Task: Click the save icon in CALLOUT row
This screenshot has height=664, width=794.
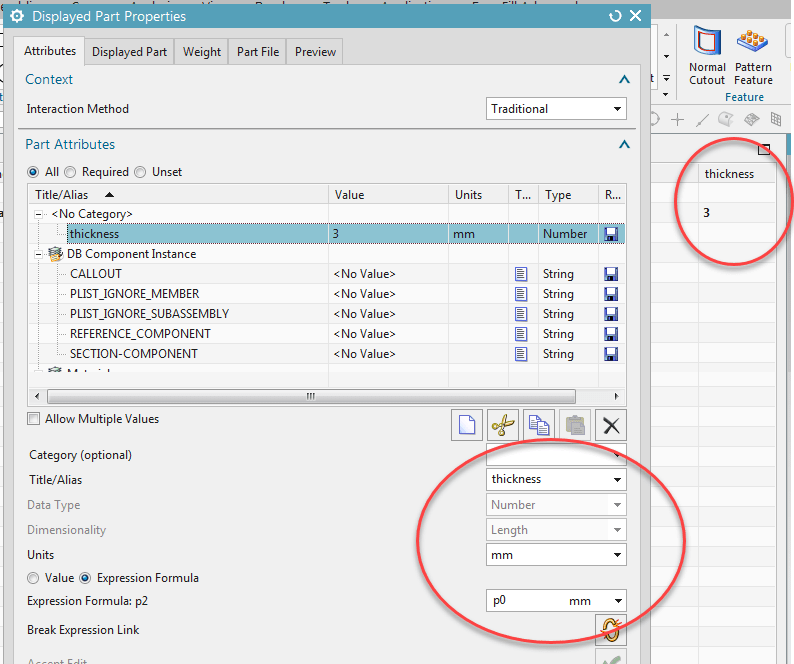Action: [x=611, y=274]
